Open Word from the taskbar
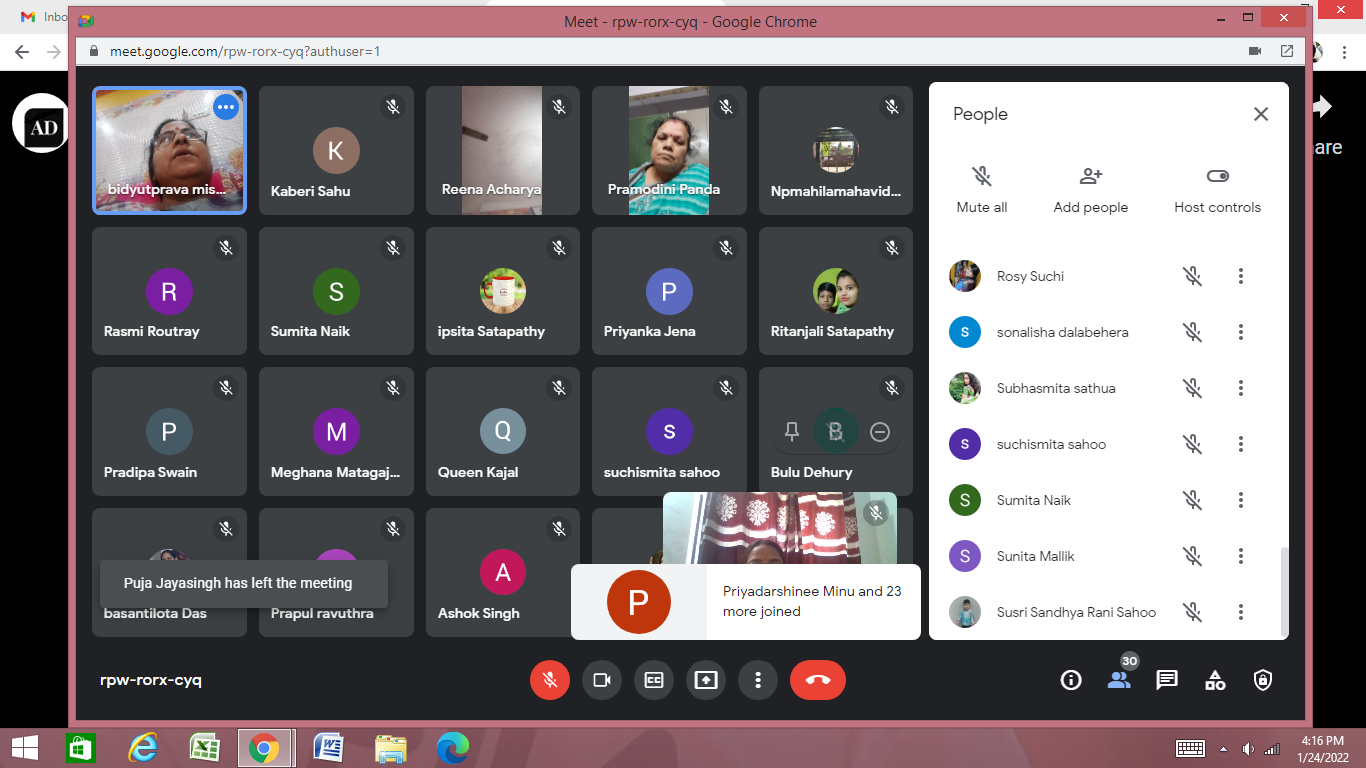Screen dimensions: 1366x768 click(328, 748)
